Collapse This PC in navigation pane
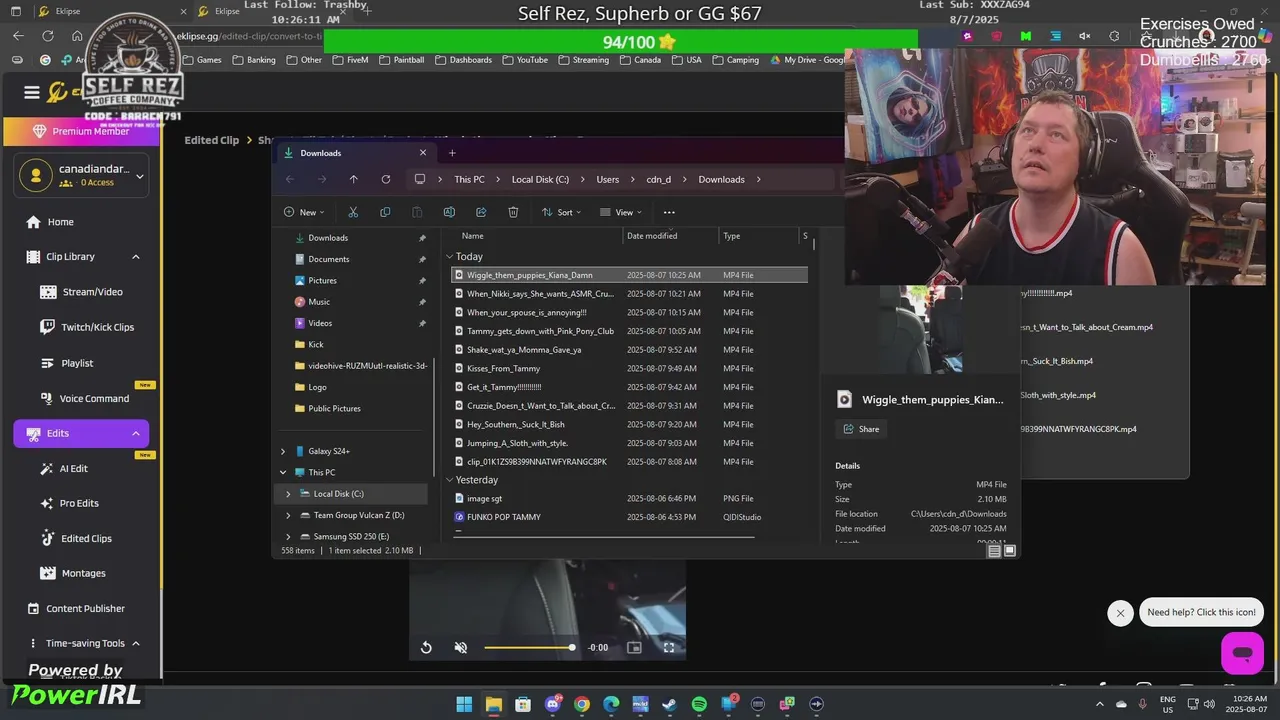 pyautogui.click(x=283, y=472)
